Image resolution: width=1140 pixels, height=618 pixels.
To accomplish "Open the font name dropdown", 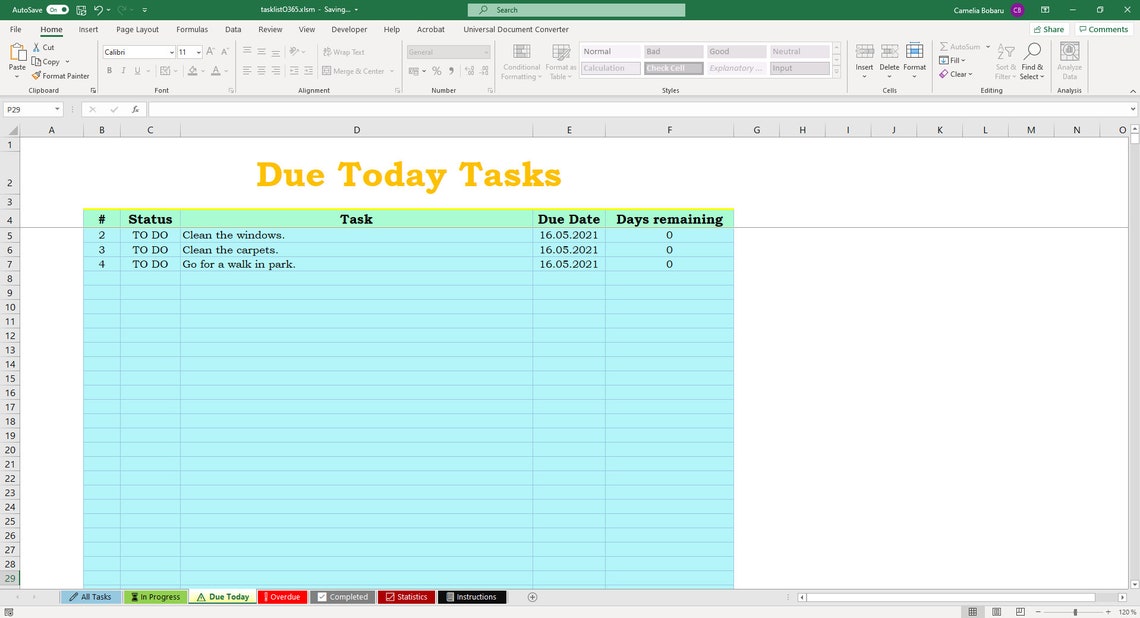I will [171, 52].
